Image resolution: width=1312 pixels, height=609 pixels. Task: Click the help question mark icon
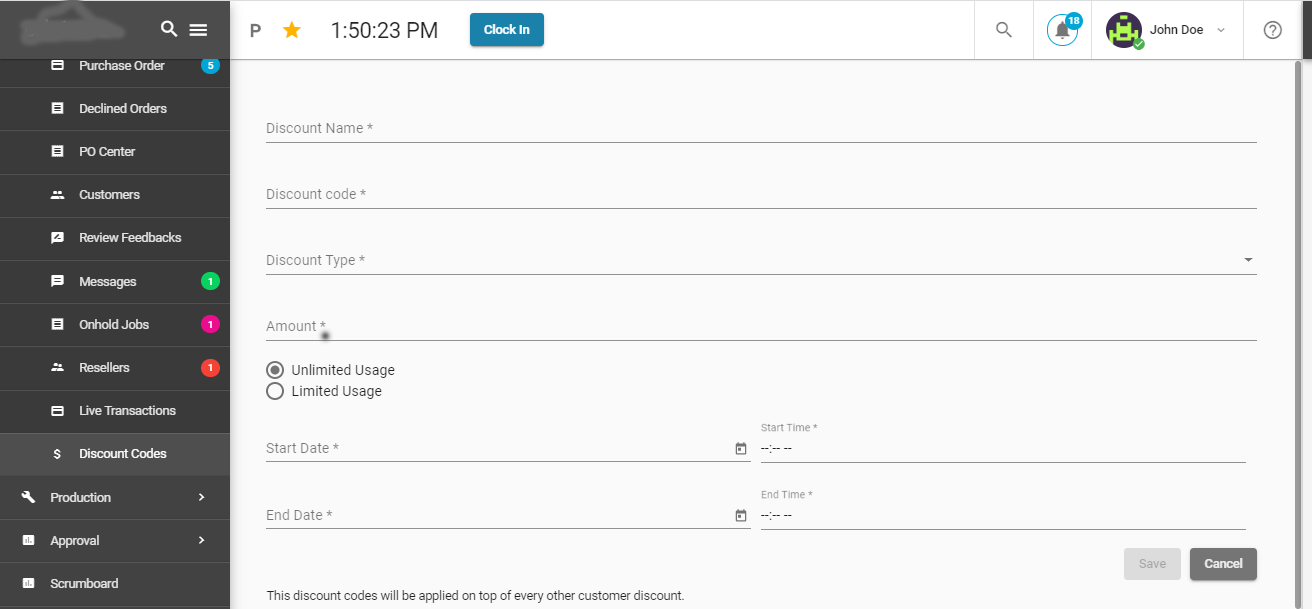click(x=1273, y=30)
